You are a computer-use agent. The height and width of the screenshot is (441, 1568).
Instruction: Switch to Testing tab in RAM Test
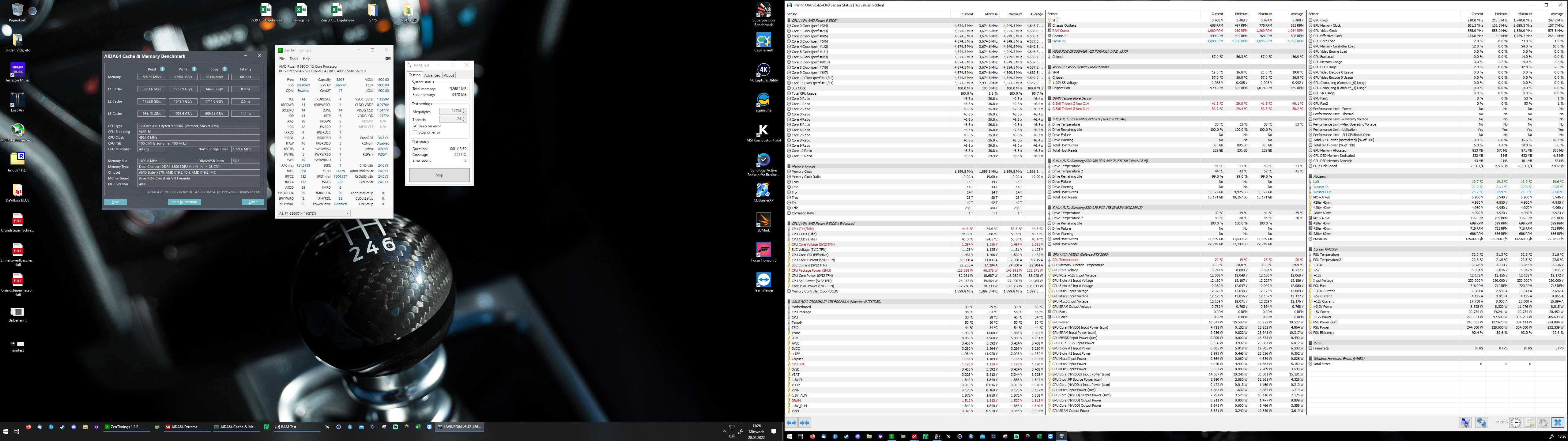pyautogui.click(x=415, y=75)
